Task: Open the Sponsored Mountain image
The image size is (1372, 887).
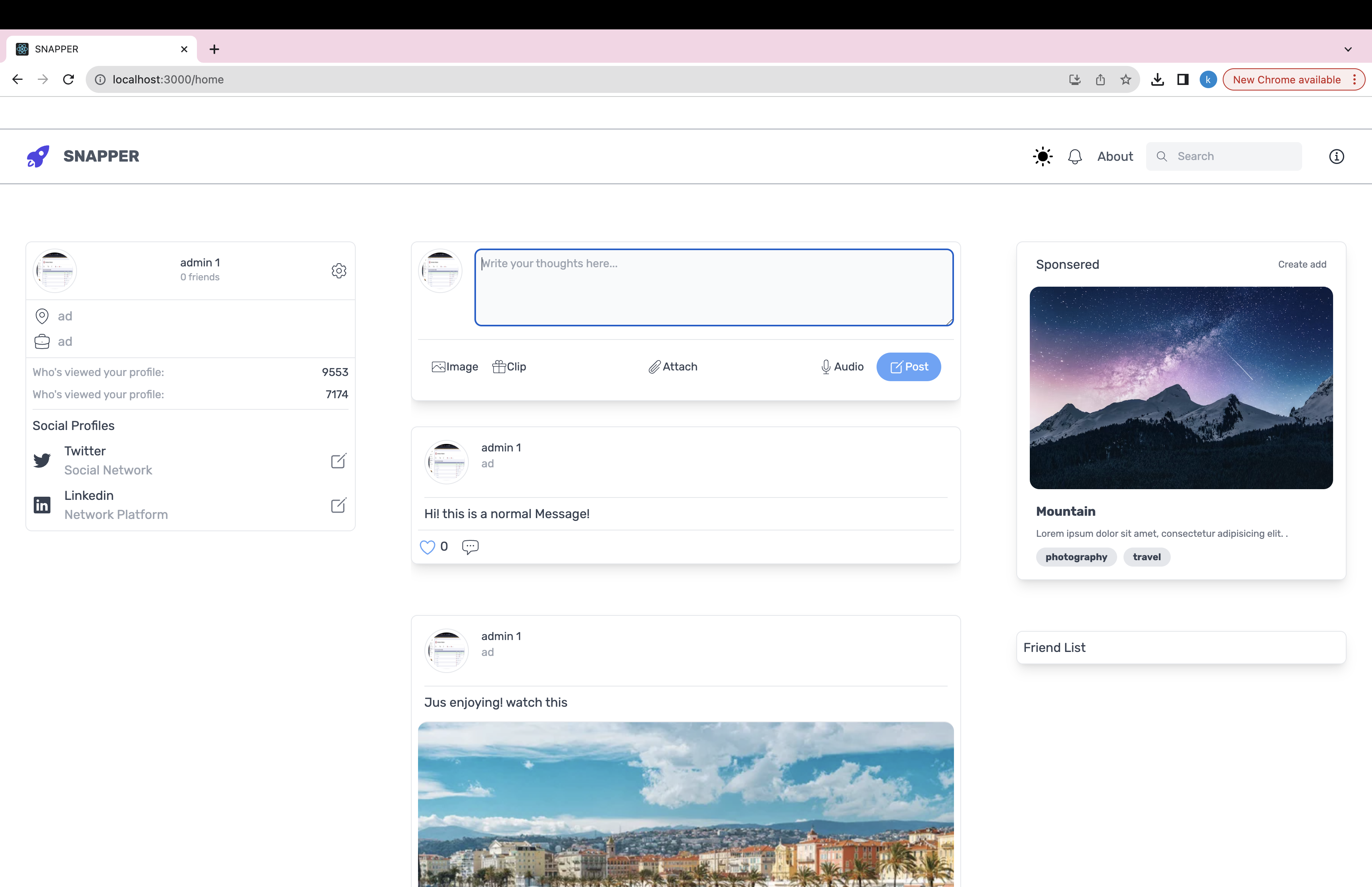Action: tap(1180, 388)
